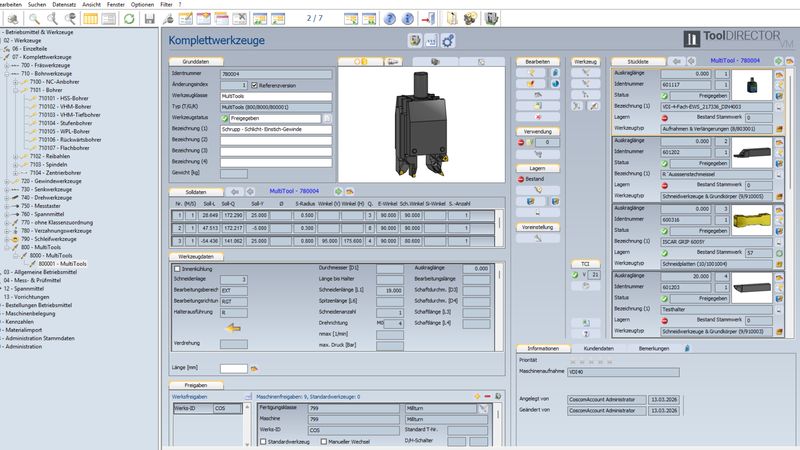Click the clipboard document icon in toolbar
Screen dimensions: 800x450
[x=452, y=19]
